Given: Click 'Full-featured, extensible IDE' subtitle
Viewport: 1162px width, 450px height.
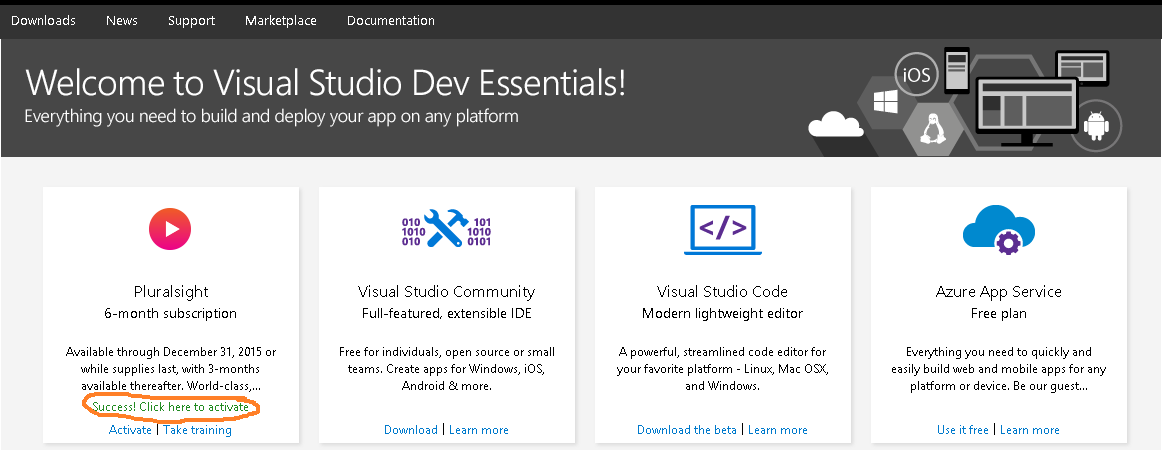Looking at the screenshot, I should coord(446,314).
